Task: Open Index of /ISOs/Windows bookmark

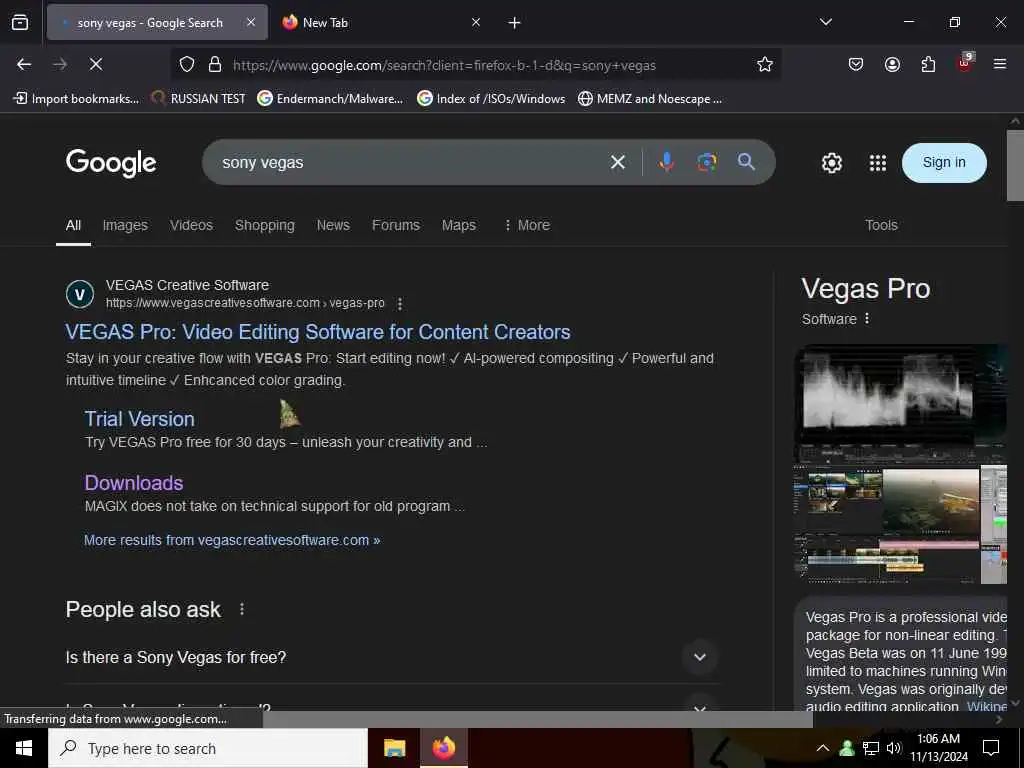Action: pos(491,99)
